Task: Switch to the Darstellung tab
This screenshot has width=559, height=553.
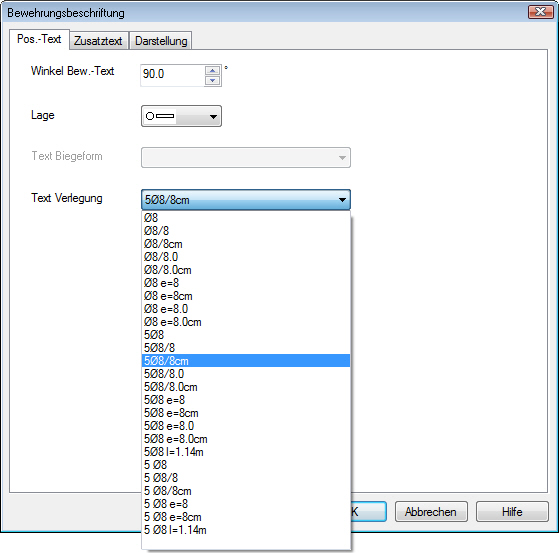Action: pyautogui.click(x=161, y=41)
